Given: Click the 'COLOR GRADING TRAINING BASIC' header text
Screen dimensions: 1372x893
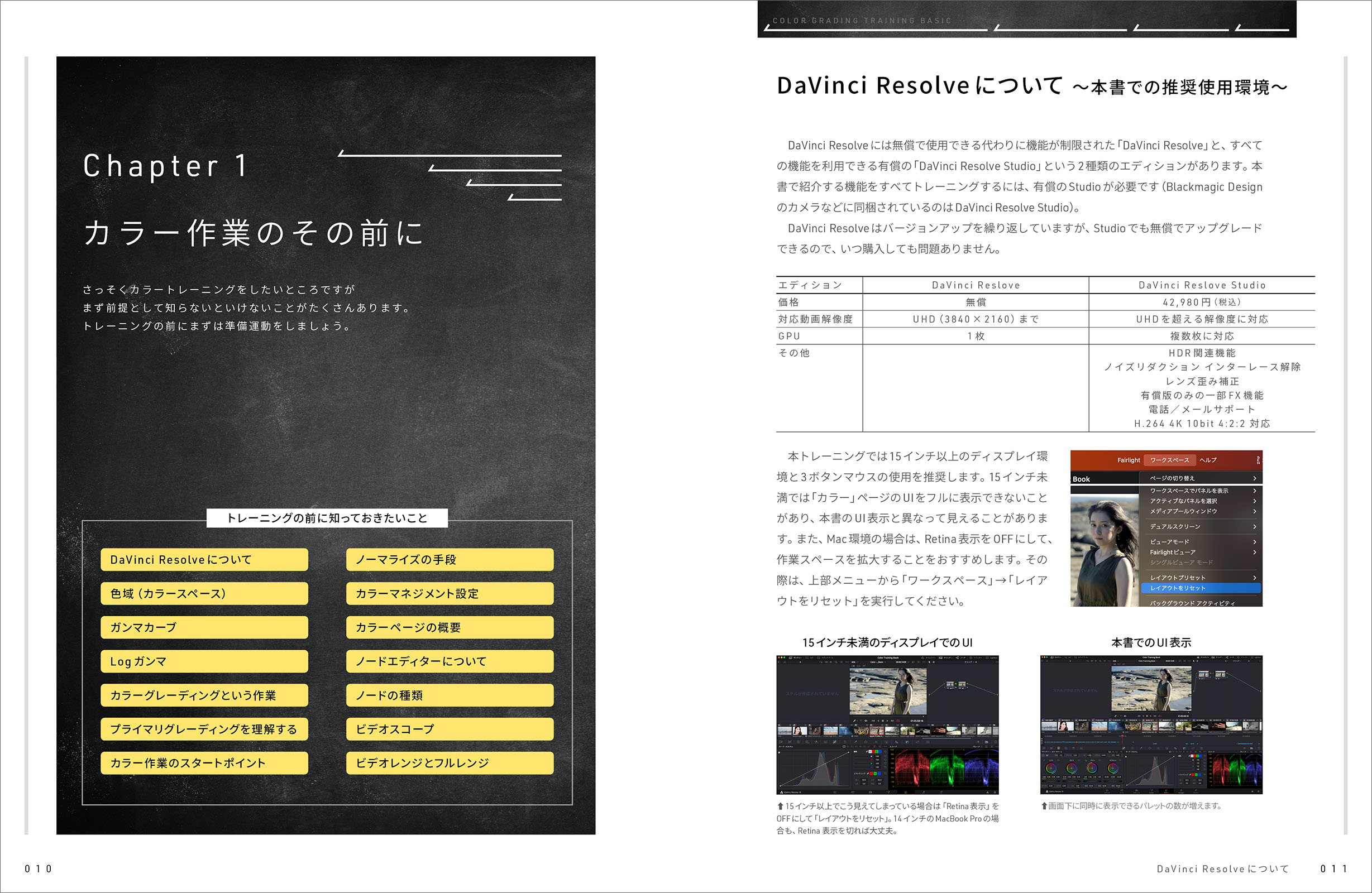Looking at the screenshot, I should pos(862,21).
